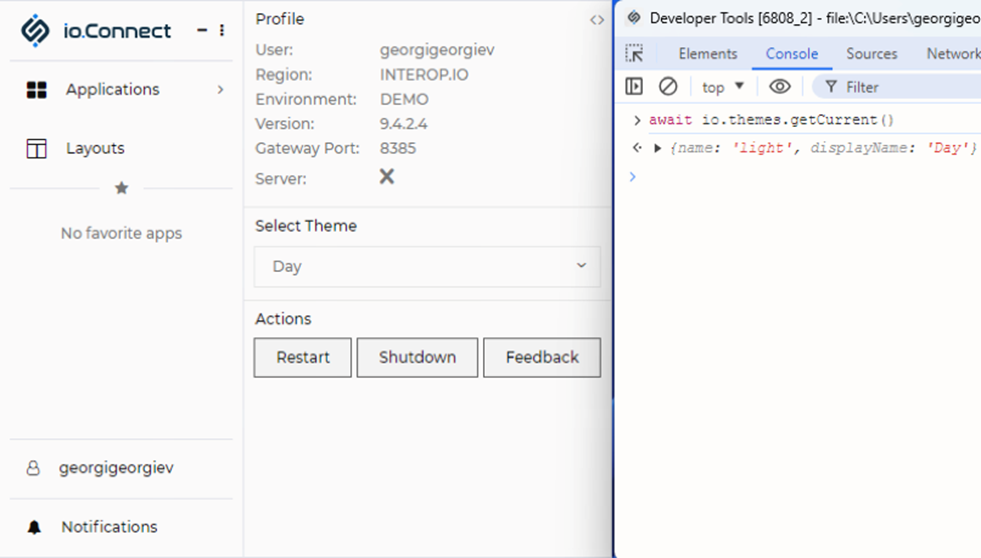Image resolution: width=981 pixels, height=558 pixels.
Task: Click the Notifications bell icon
Action: point(35,527)
